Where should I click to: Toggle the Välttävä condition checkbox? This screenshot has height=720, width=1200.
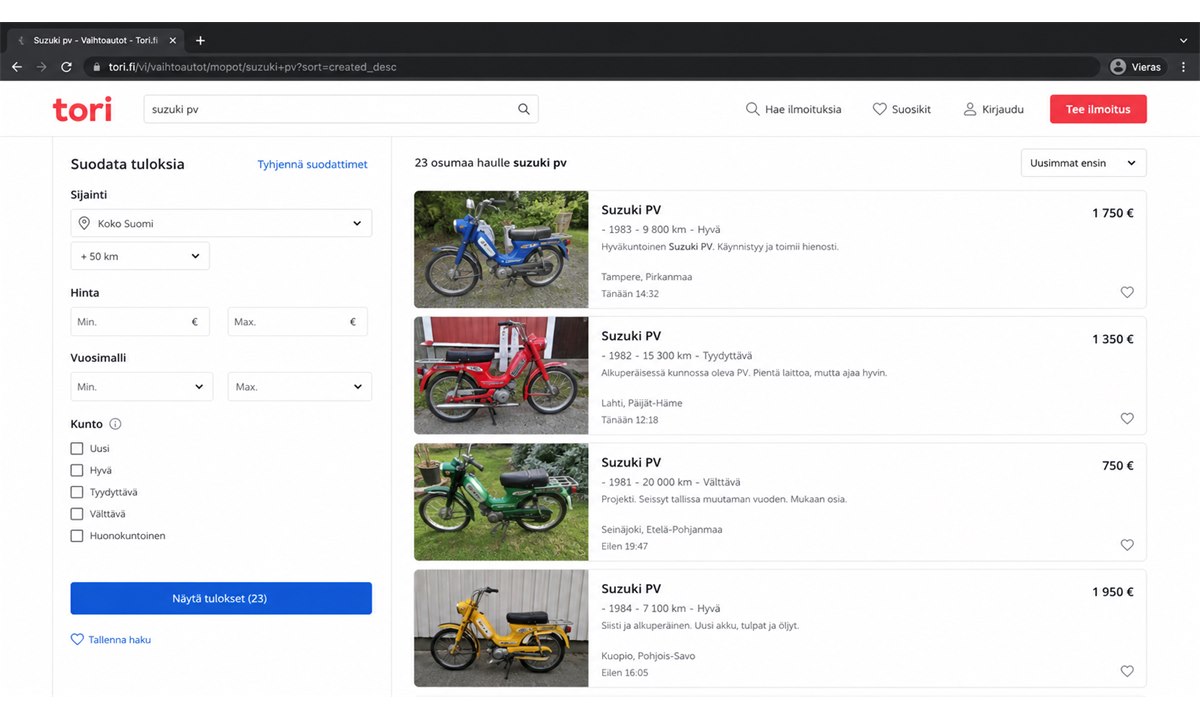[77, 514]
